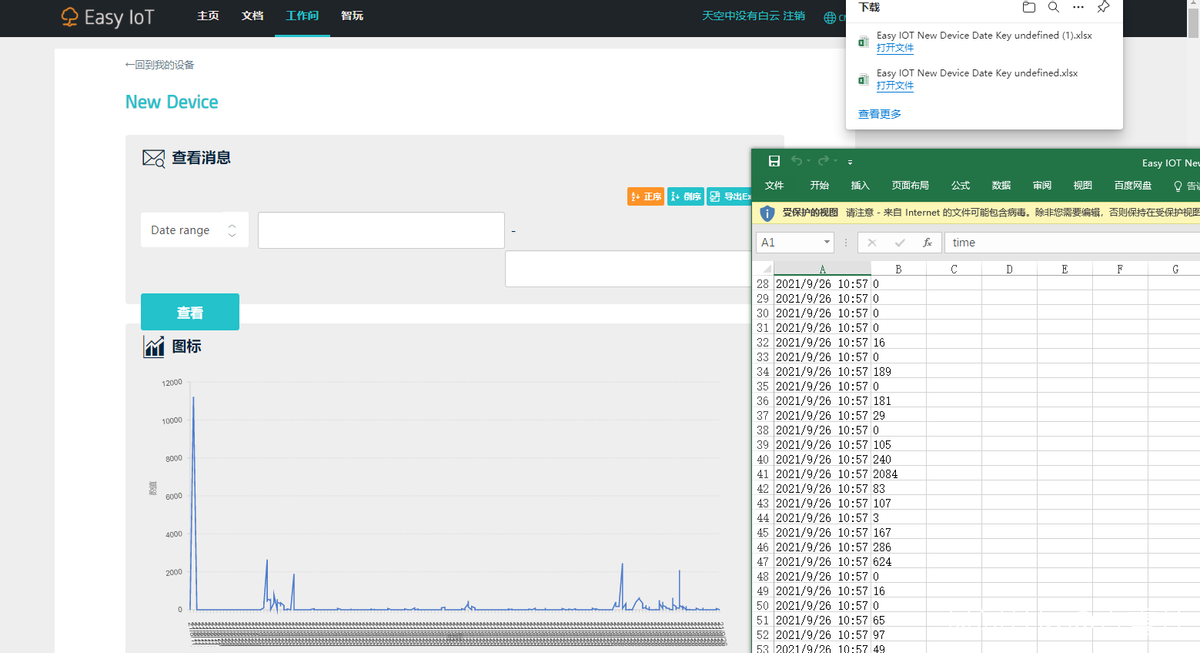Click the Excel save icon
Viewport: 1200px width, 653px height.
(774, 161)
